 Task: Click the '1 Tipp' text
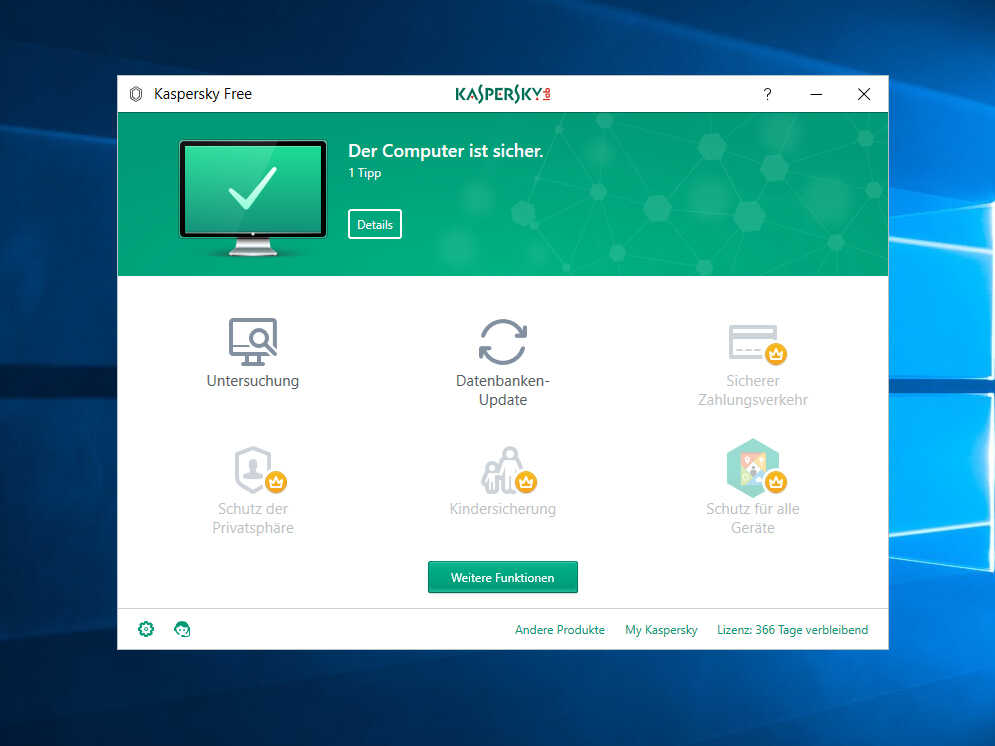(x=364, y=173)
